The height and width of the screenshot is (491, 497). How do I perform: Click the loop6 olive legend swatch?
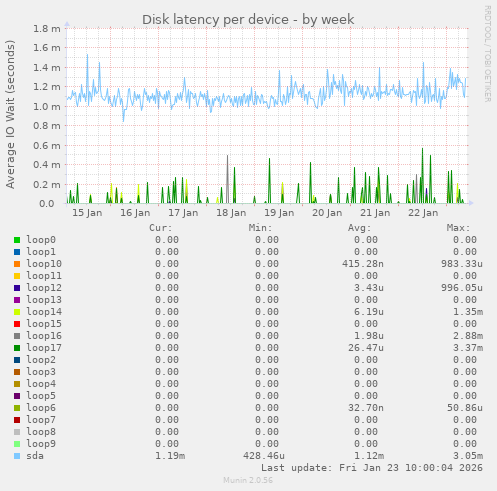(17, 408)
